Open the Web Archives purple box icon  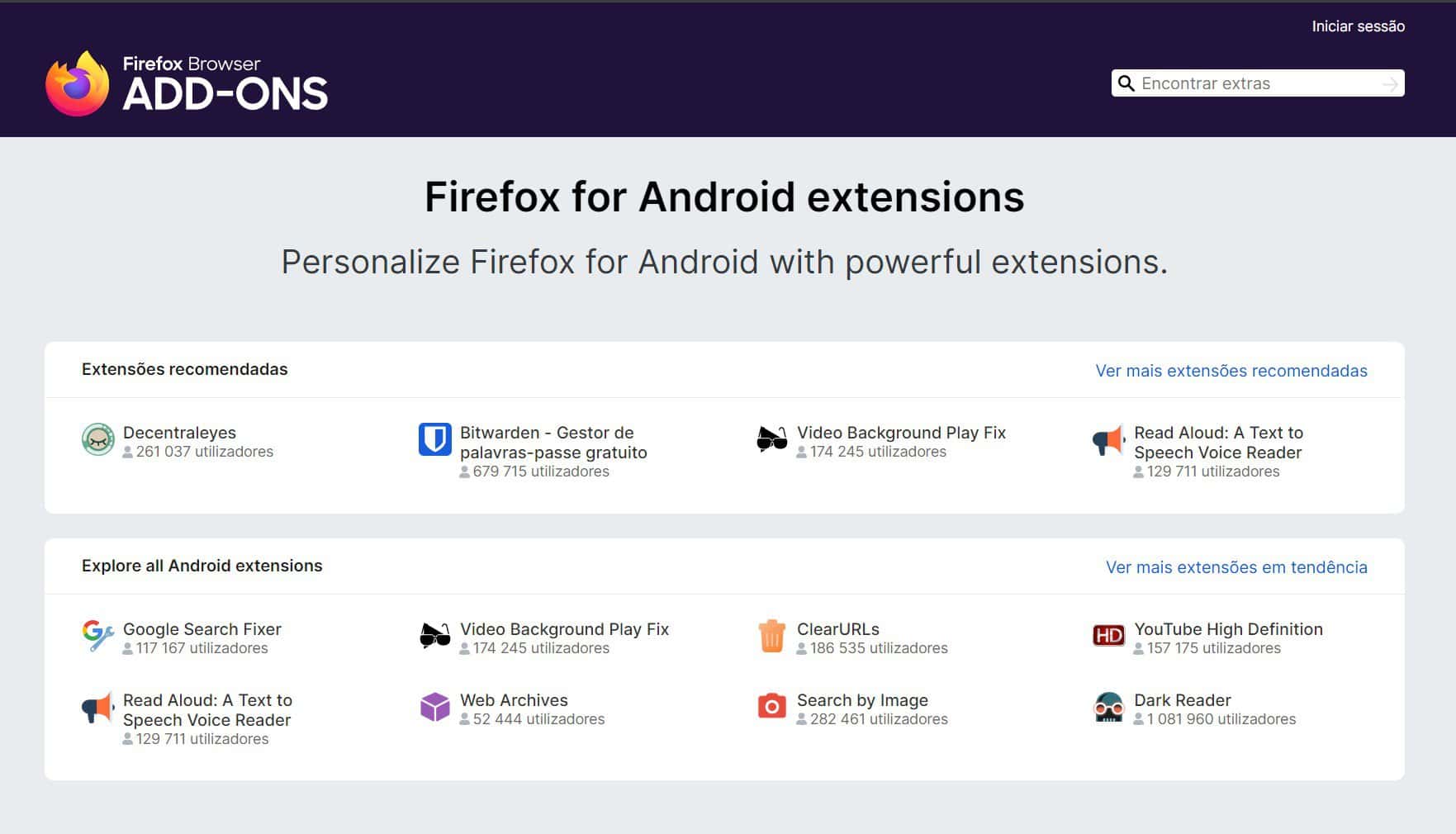435,706
